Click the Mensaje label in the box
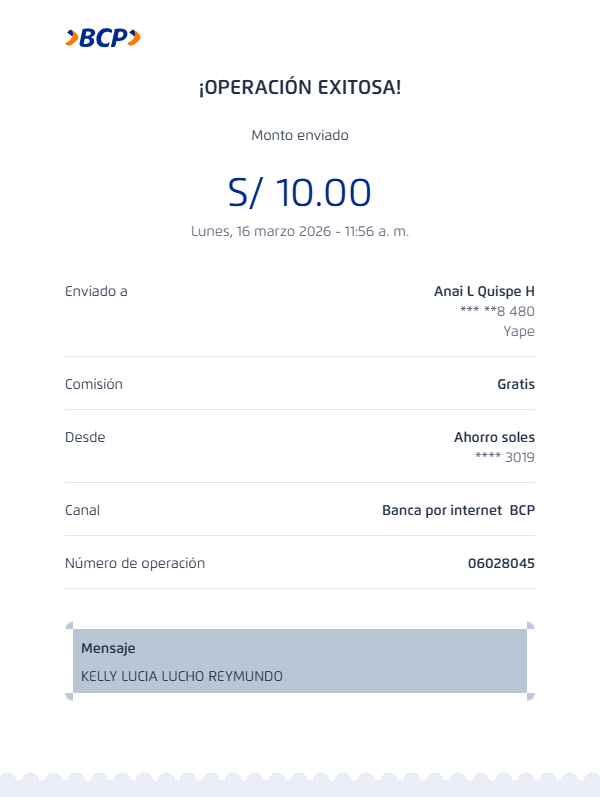 [108, 648]
